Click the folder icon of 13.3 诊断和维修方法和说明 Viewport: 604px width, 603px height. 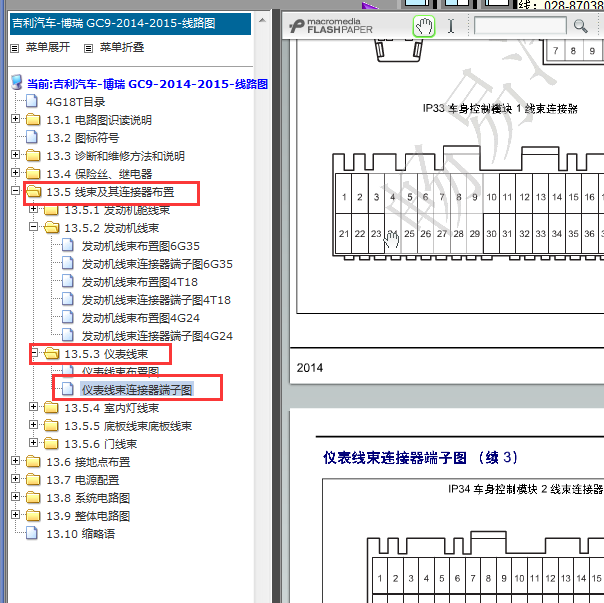pos(33,155)
